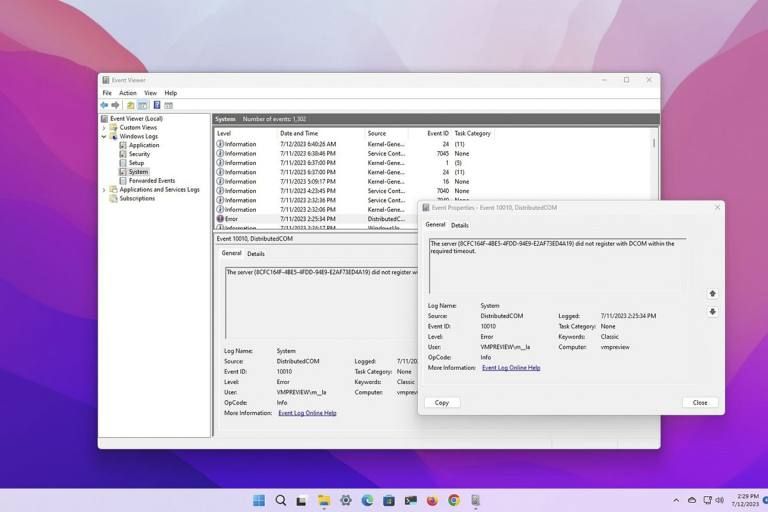Sort events by Task Category column
This screenshot has height=512, width=768.
(x=472, y=133)
